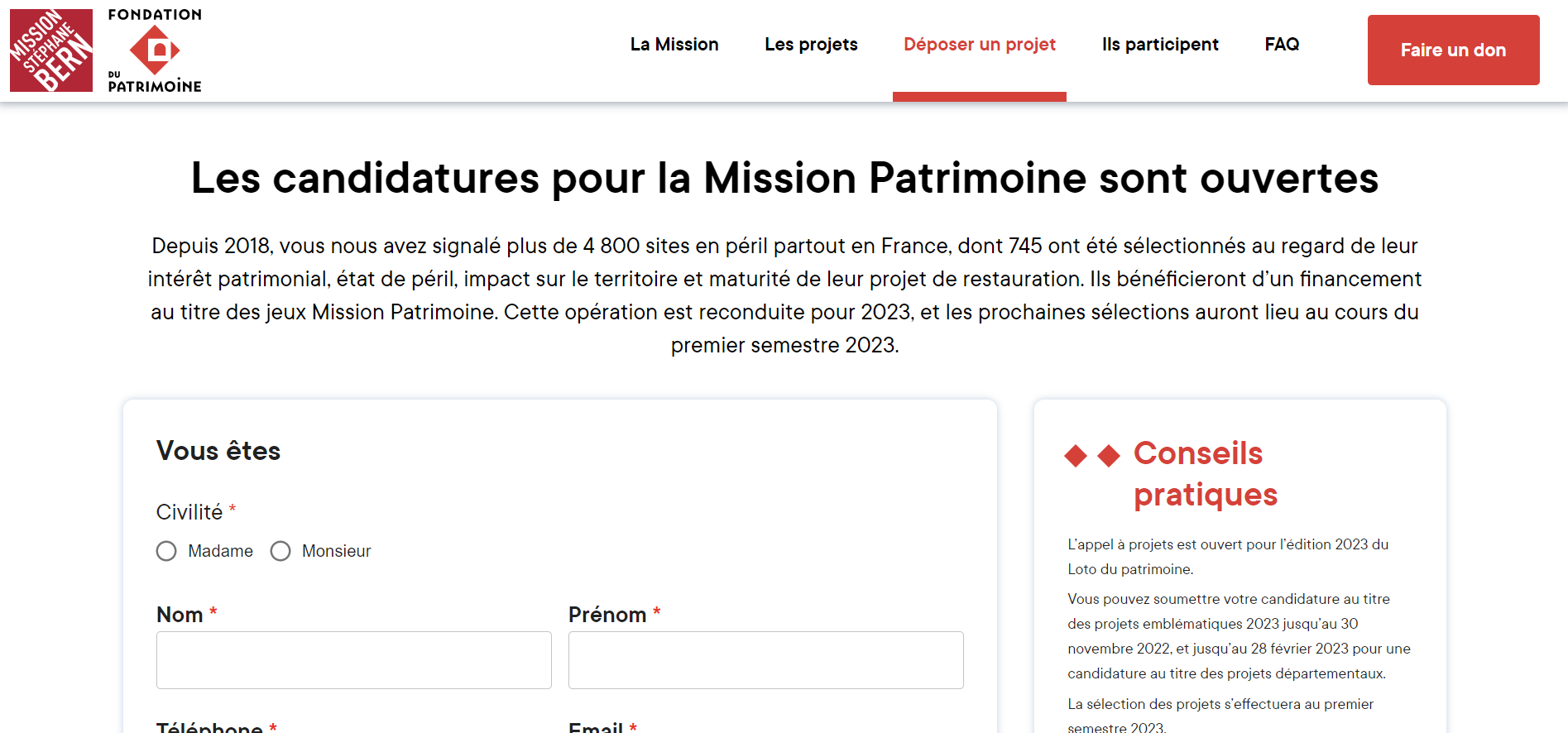This screenshot has width=1568, height=733.
Task: Focus the Prénom input field
Action: pyautogui.click(x=765, y=660)
